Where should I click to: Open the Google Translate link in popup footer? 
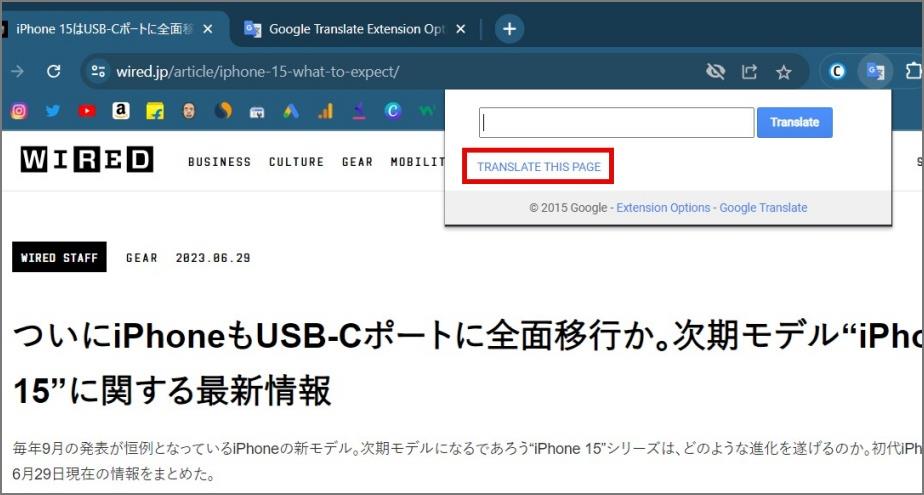(x=763, y=207)
